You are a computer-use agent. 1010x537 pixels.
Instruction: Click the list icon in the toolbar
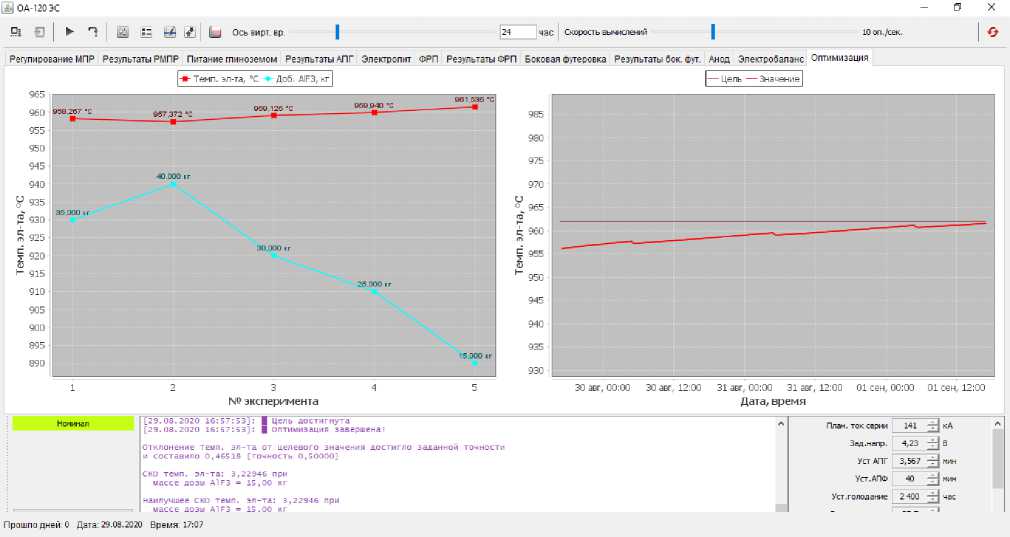click(146, 32)
